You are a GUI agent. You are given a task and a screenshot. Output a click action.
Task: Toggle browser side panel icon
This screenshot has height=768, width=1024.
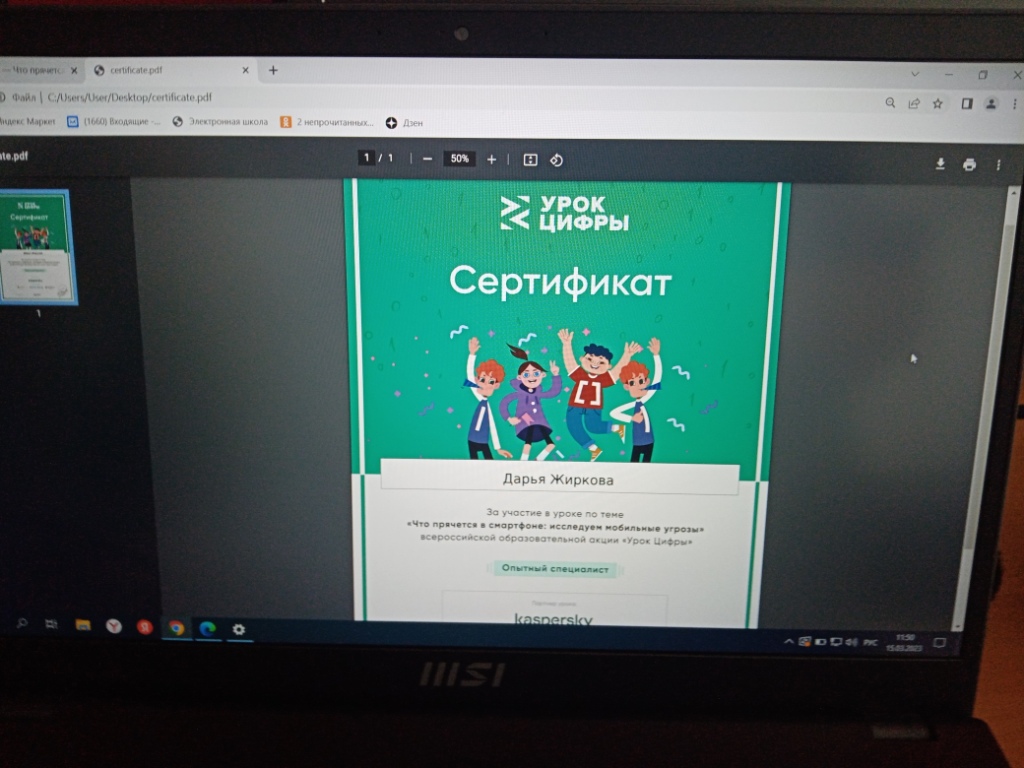pyautogui.click(x=967, y=103)
